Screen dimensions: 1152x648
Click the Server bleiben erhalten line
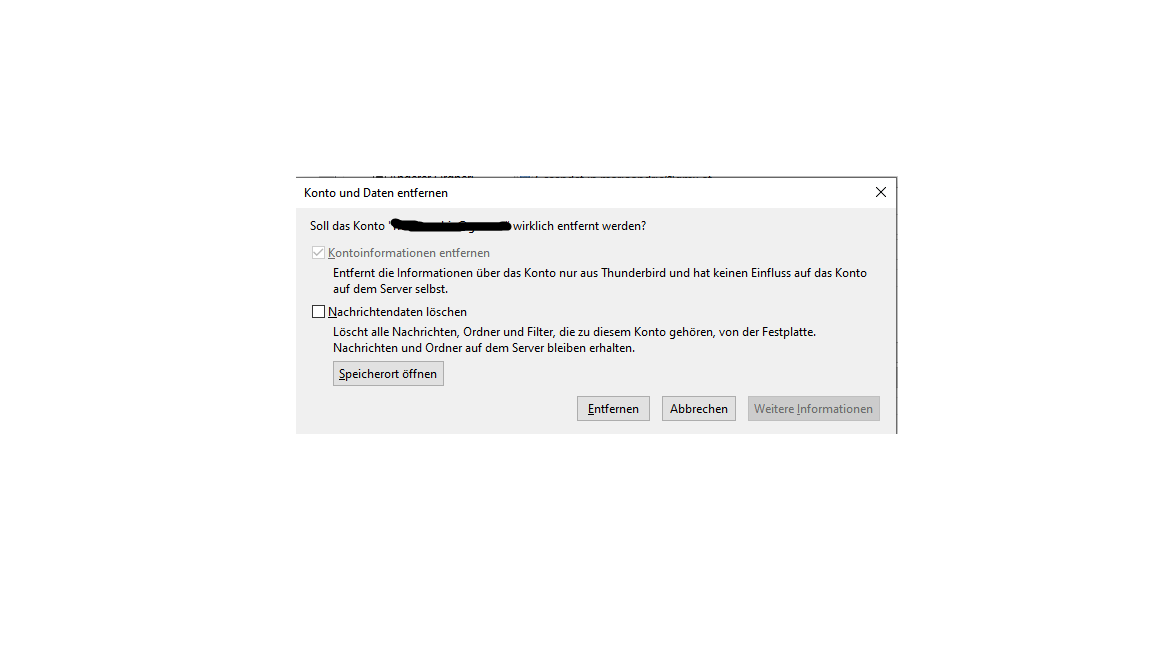pos(484,348)
